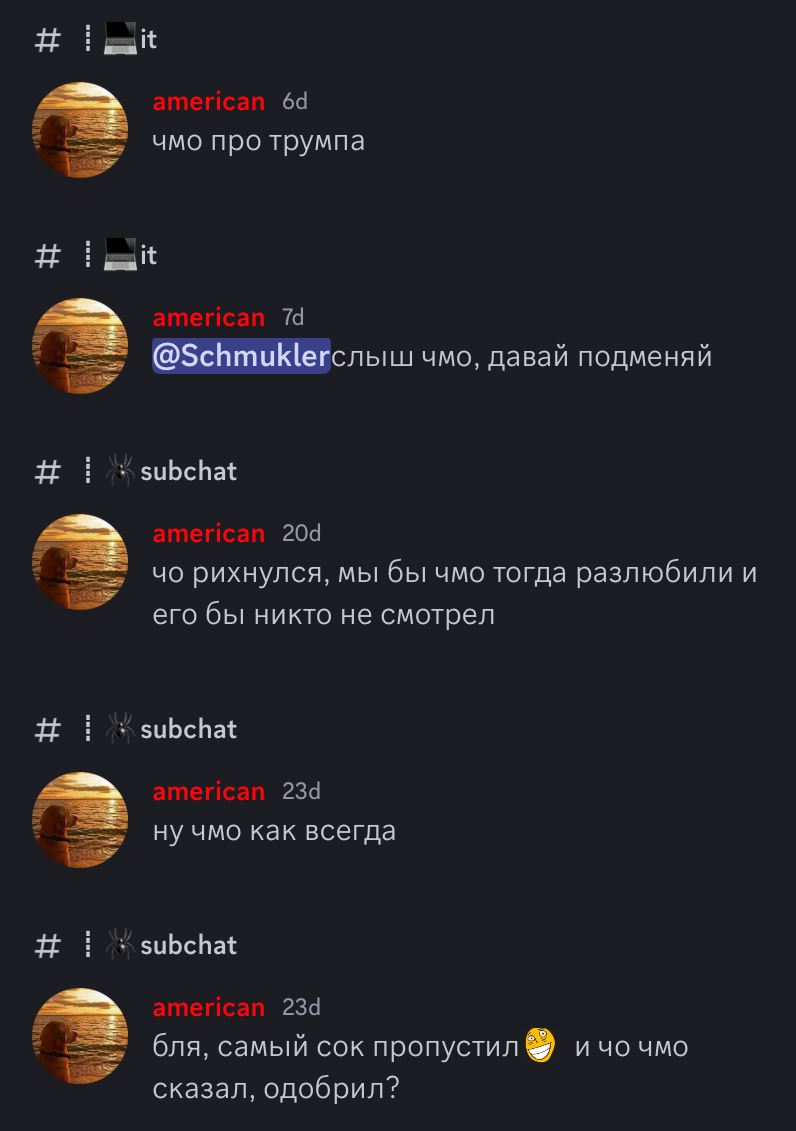Open the @Schmukler mention
The image size is (796, 1131).
(x=241, y=356)
